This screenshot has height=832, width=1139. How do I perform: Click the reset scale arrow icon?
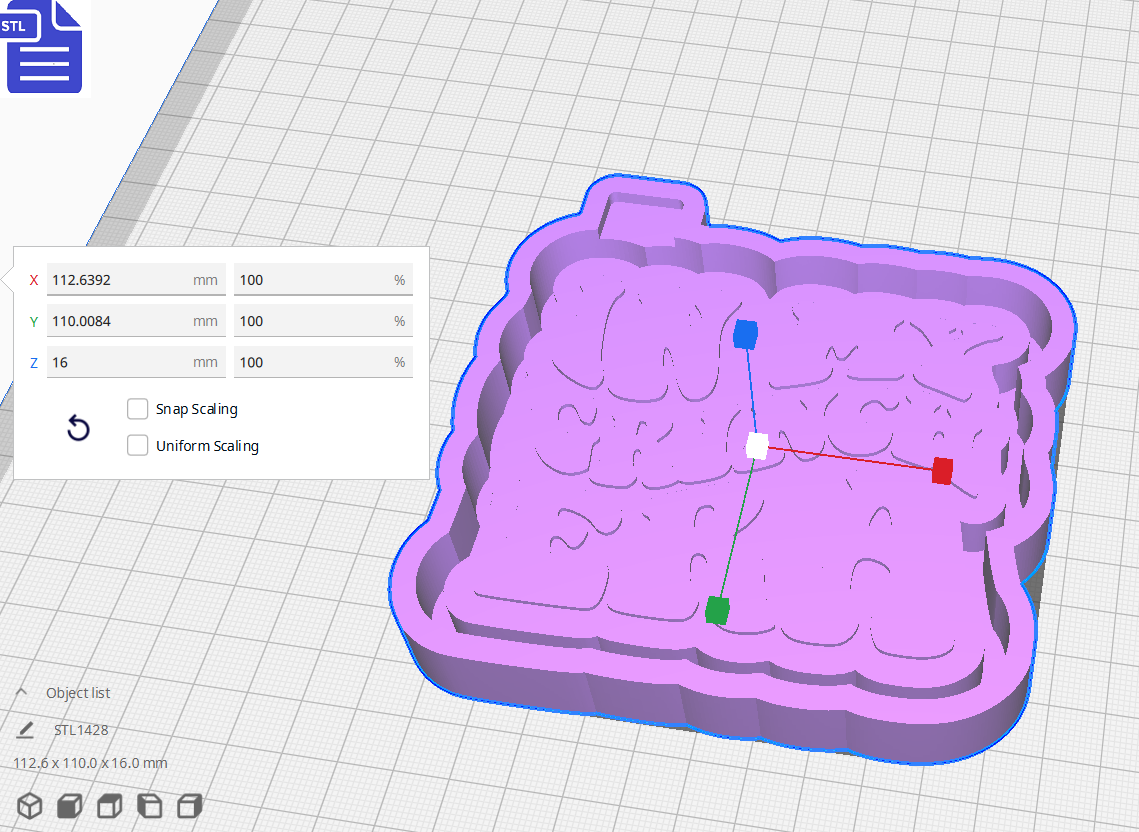pyautogui.click(x=77, y=427)
